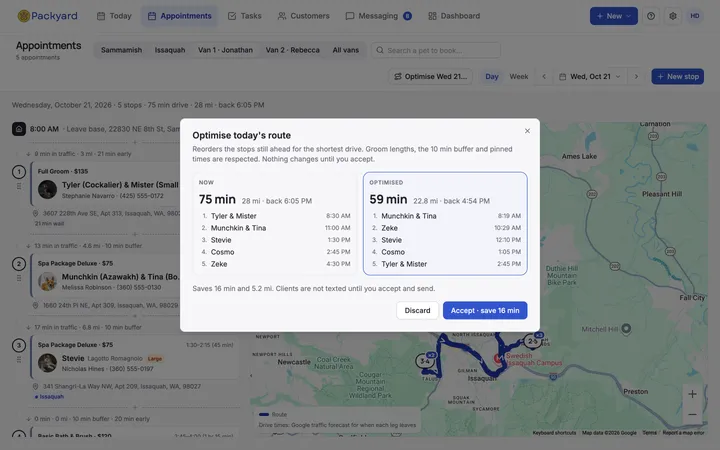
Task: Zoom out on the map
Action: coord(692,415)
